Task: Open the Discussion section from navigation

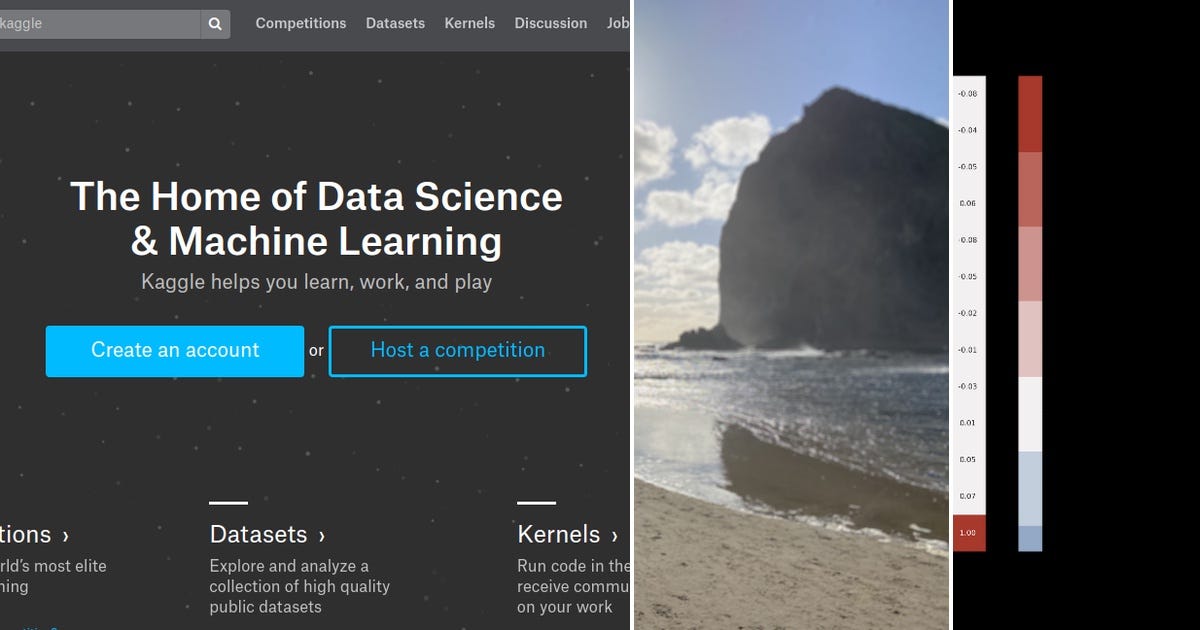Action: coord(550,23)
